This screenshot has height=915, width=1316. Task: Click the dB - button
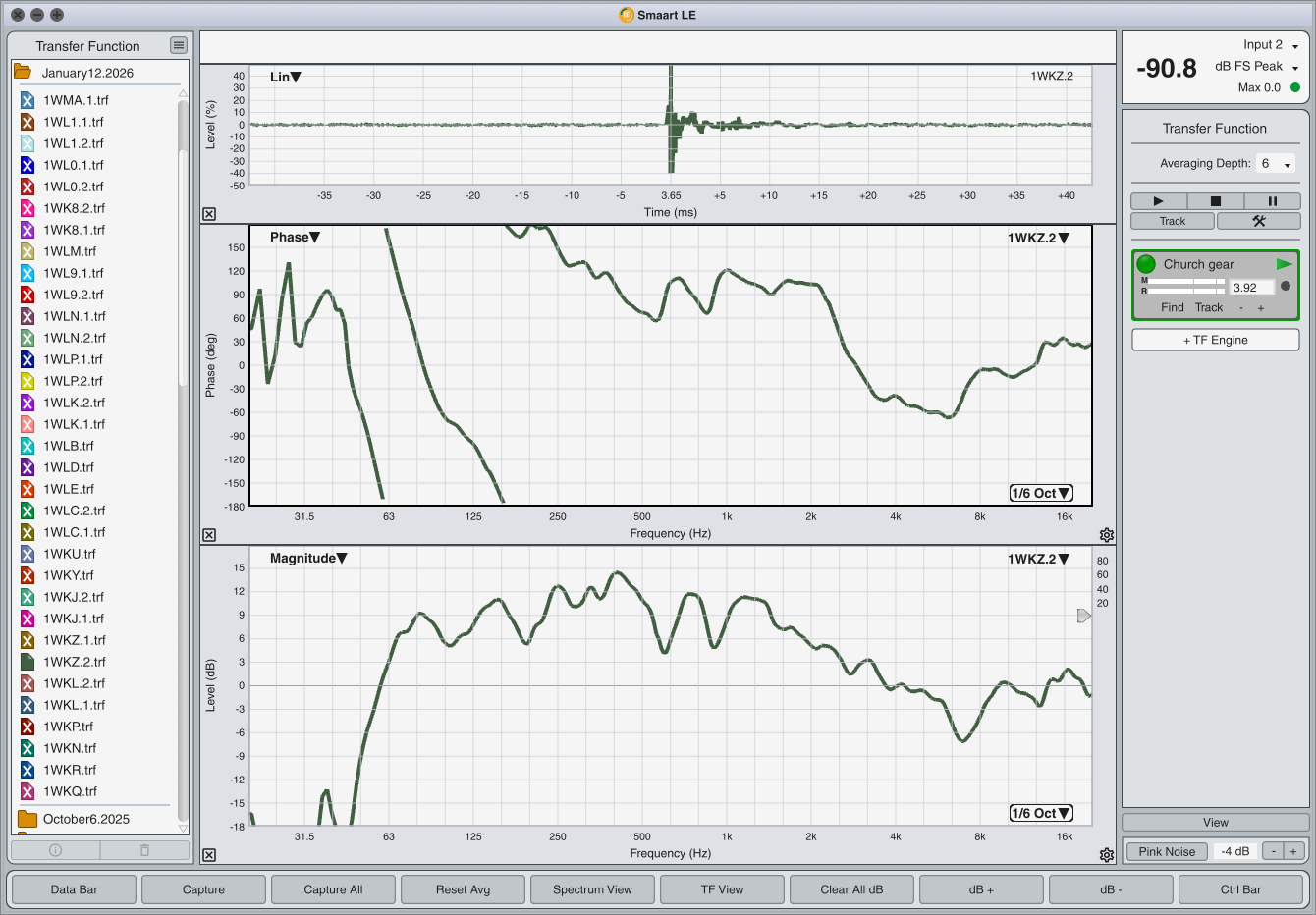click(x=1111, y=889)
